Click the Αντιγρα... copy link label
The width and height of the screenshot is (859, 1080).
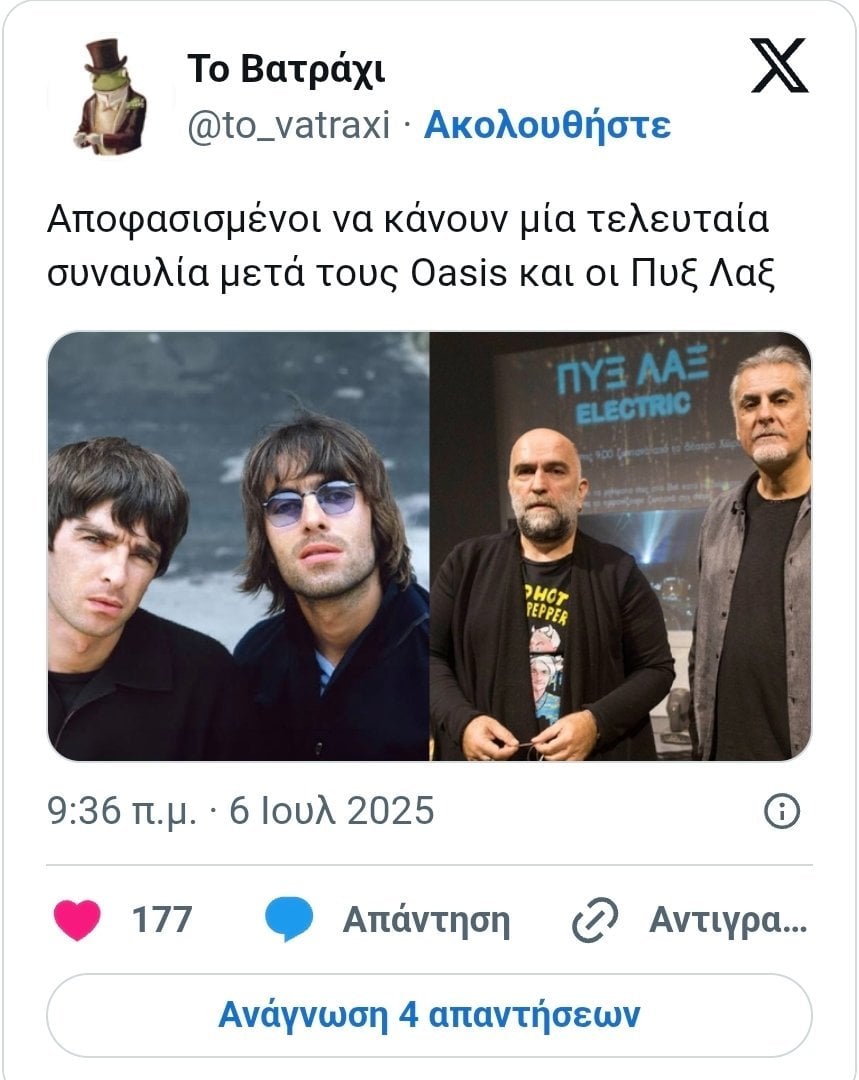(728, 920)
